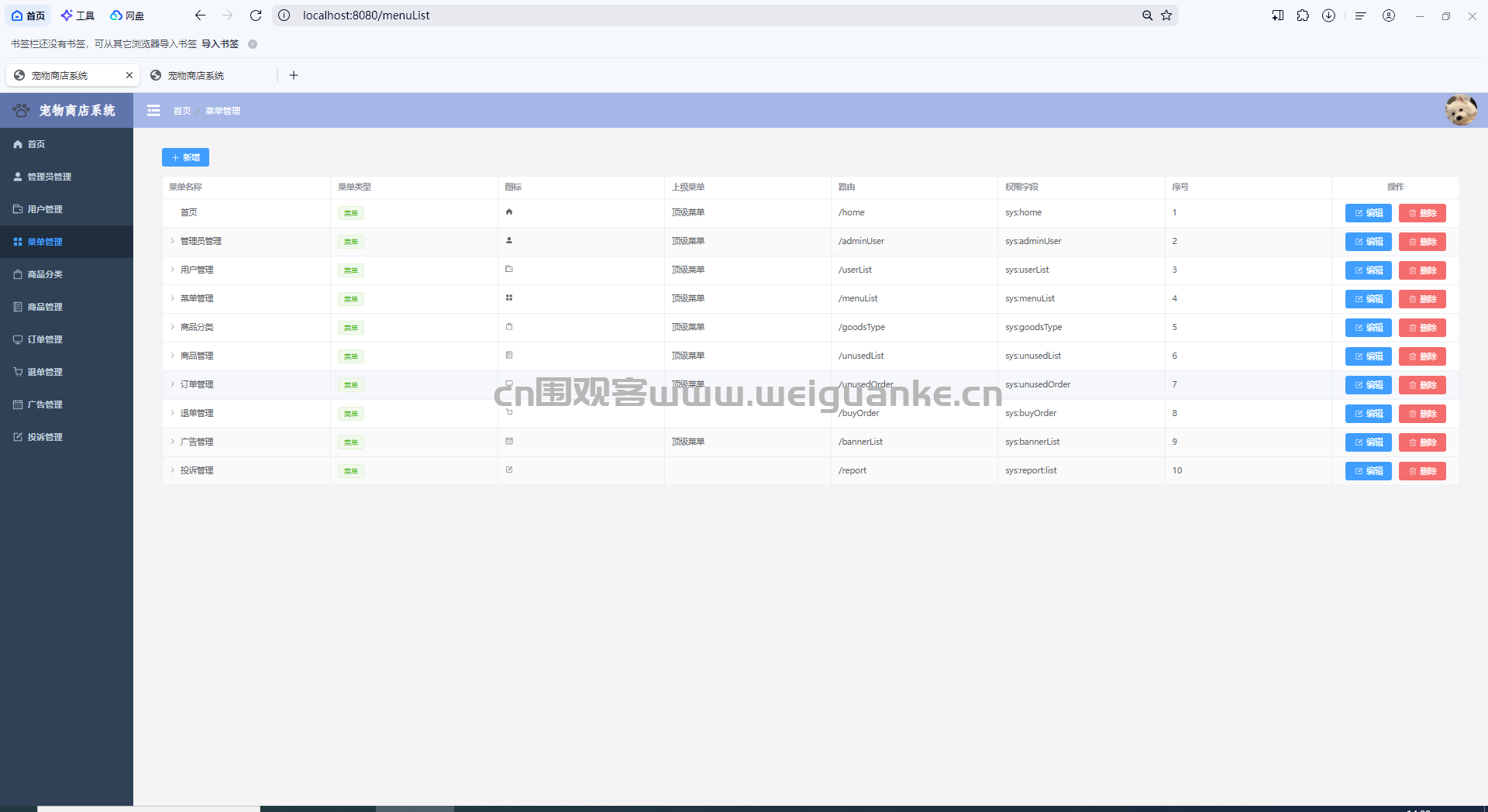Open 首页 in the left sidebar
The width and height of the screenshot is (1488, 812).
[67, 144]
